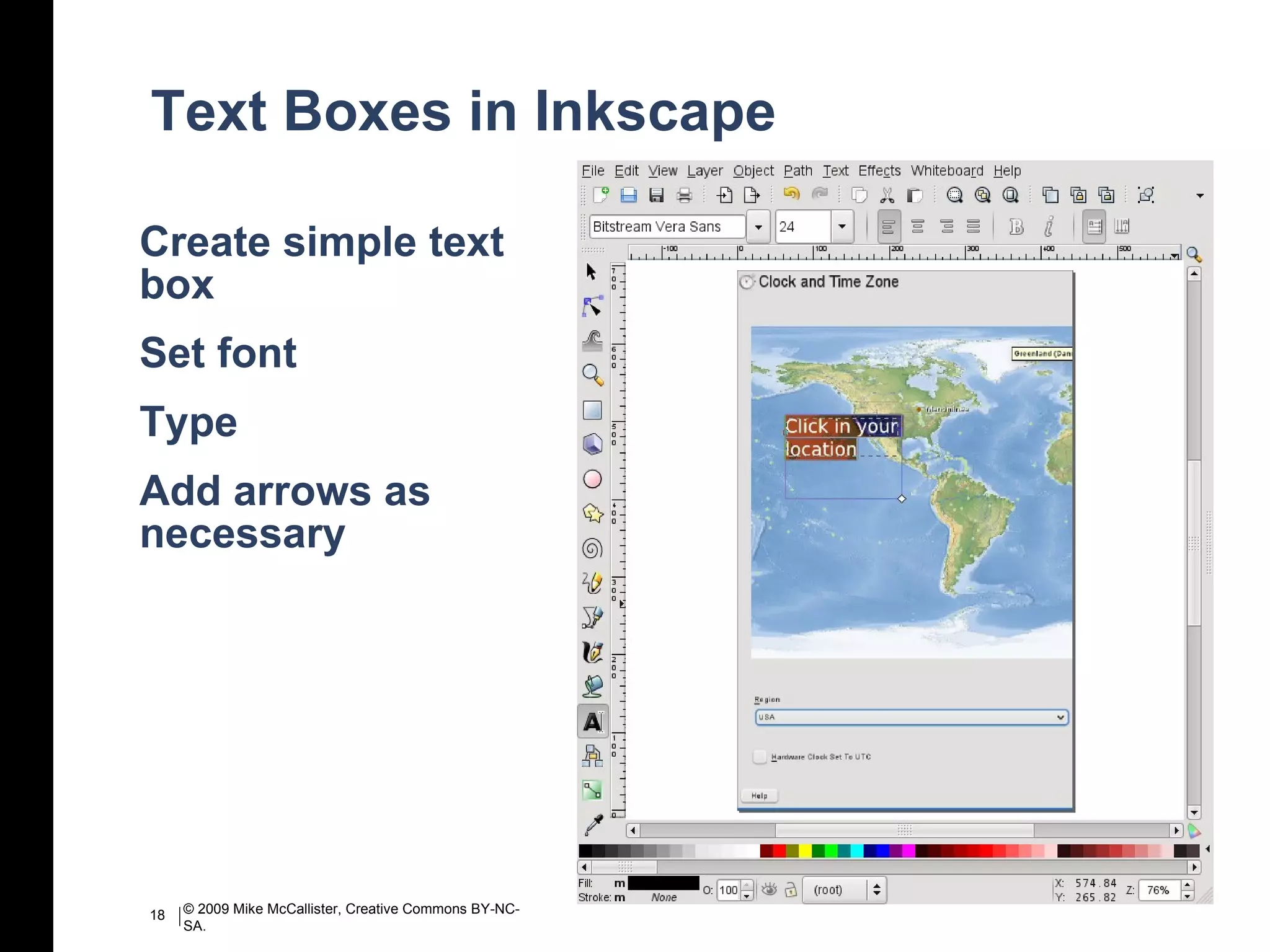This screenshot has height=952, width=1270.
Task: Pick the Tweak tool with wave icon
Action: pyautogui.click(x=593, y=341)
